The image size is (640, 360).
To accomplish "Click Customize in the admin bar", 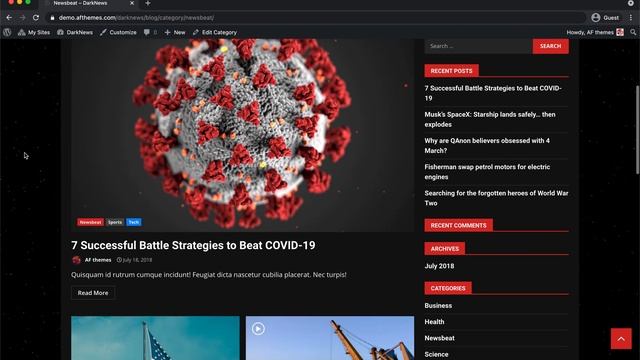I will [118, 32].
